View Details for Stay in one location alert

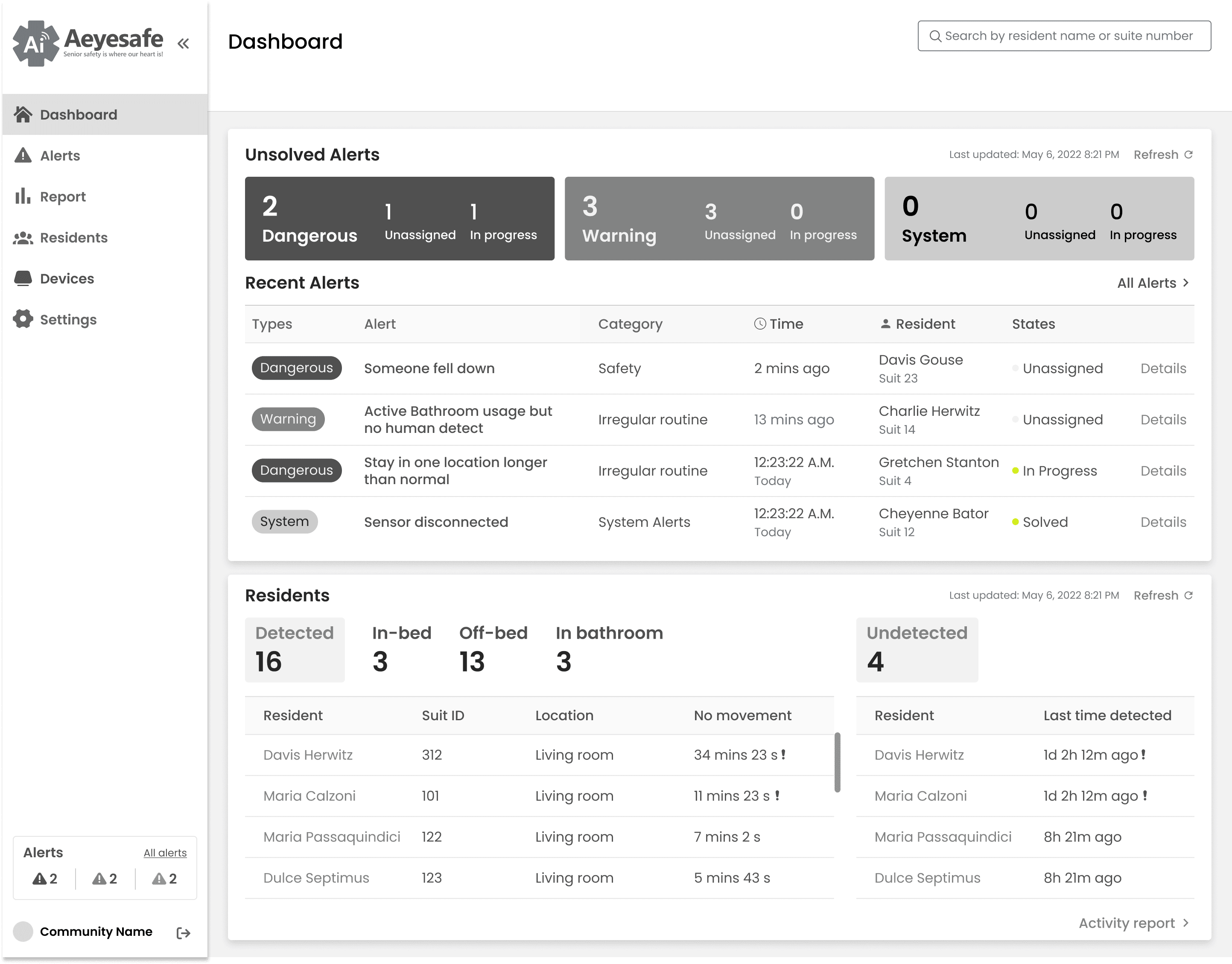coord(1163,471)
